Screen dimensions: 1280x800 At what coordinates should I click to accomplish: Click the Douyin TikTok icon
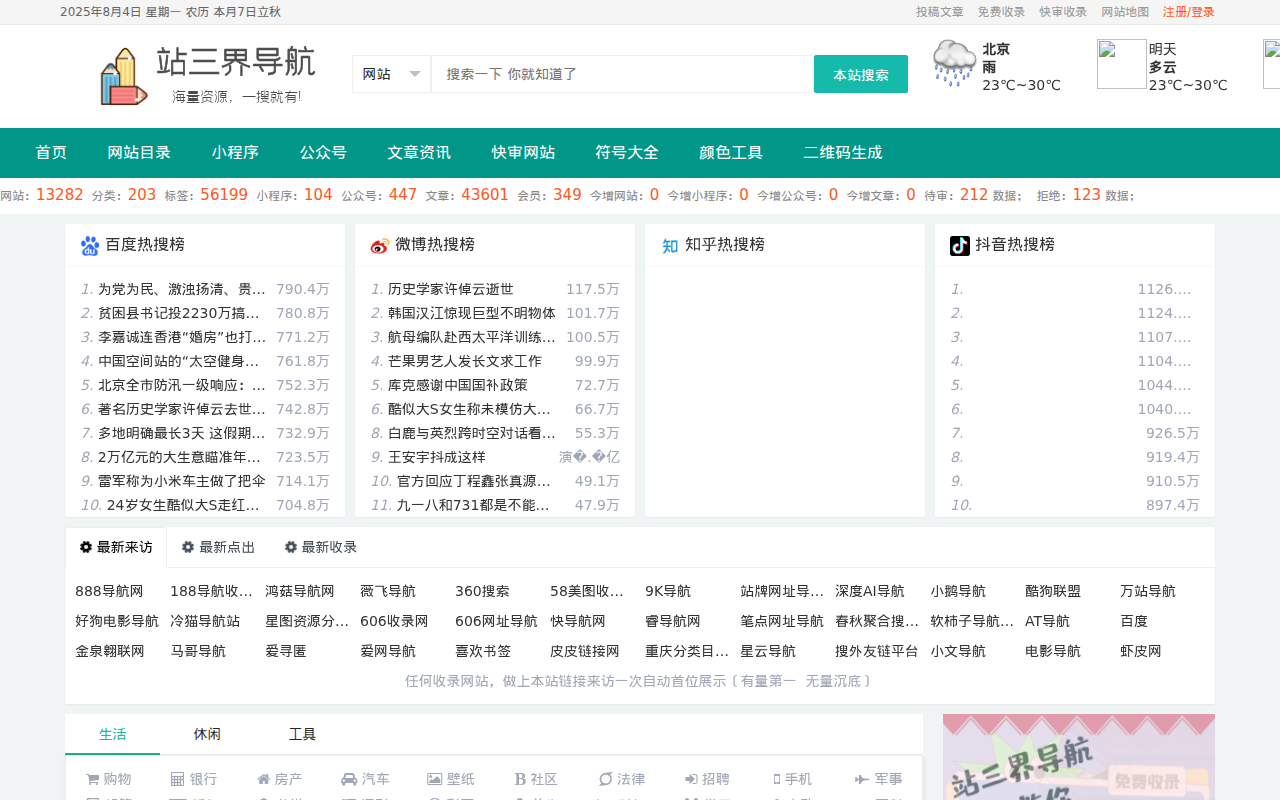point(960,245)
